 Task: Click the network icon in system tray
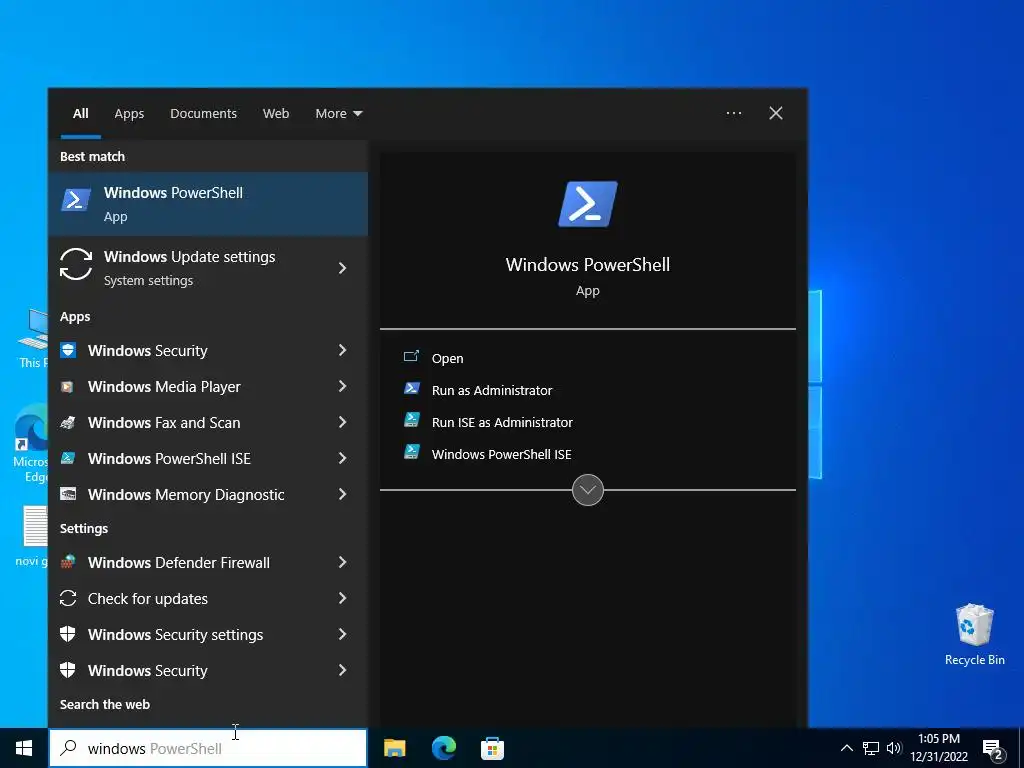(871, 748)
